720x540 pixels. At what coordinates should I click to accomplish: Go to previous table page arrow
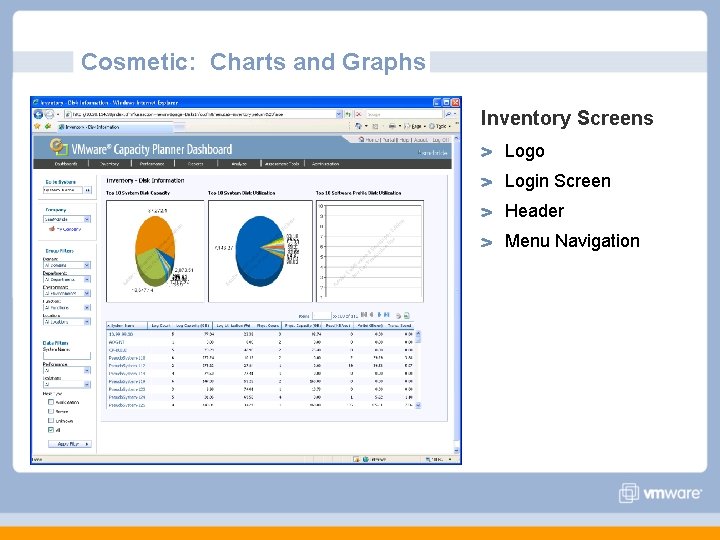coord(371,315)
